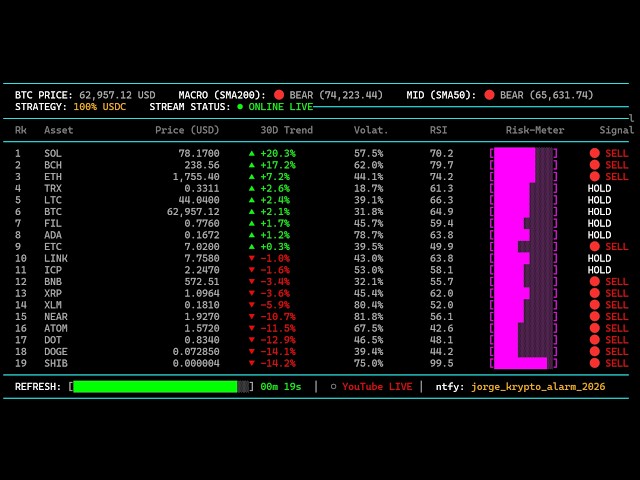Screen dimensions: 640x480
Task: Click the red down arrow in BNB row
Action: tap(252, 282)
